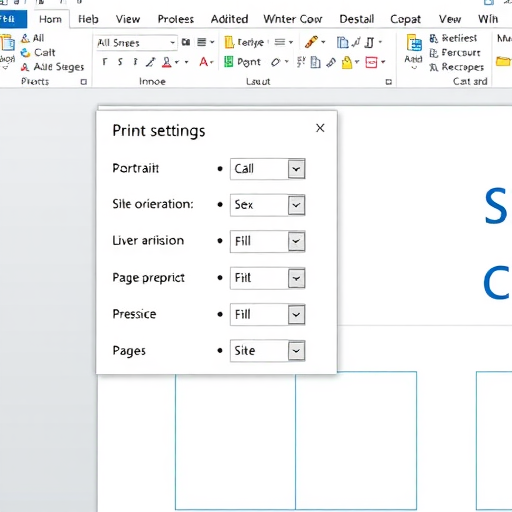Click the yellow lock icon in ribbon
Image resolution: width=512 pixels, height=512 pixels.
(x=347, y=62)
